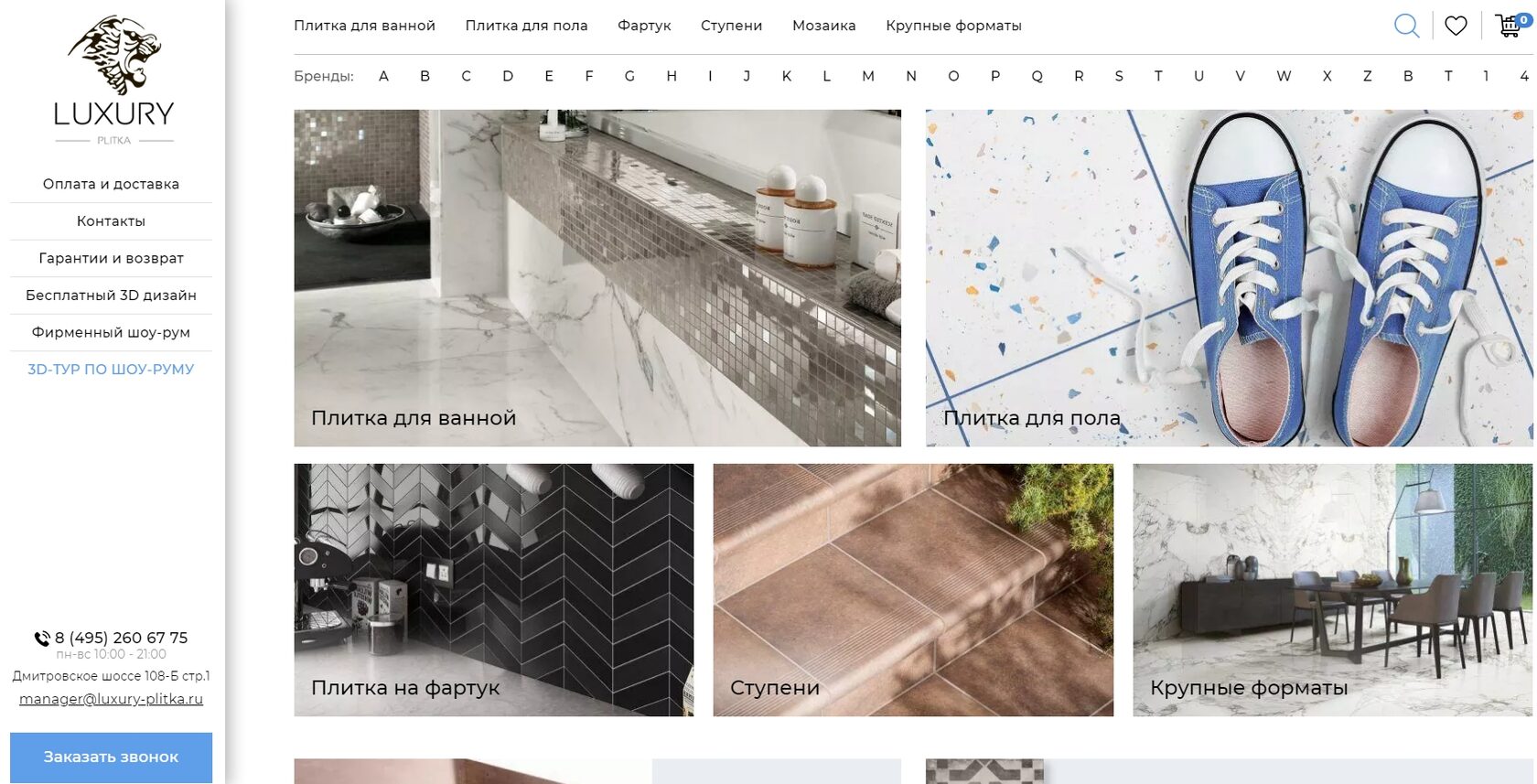Open the search magnifier icon
The height and width of the screenshot is (784, 1537).
click(1406, 26)
